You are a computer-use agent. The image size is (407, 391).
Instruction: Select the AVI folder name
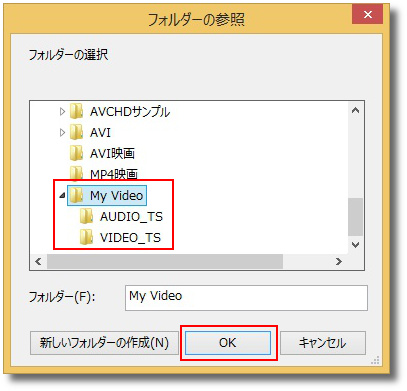(100, 133)
